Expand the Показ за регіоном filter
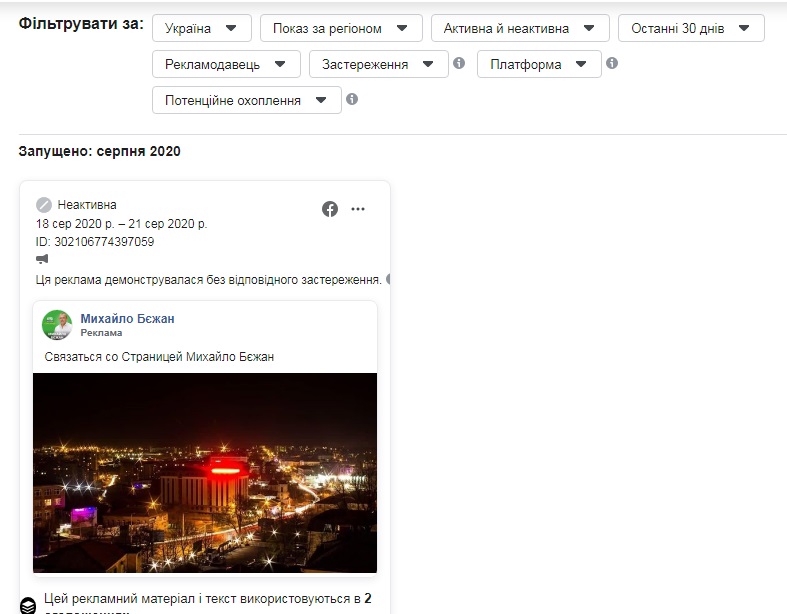The width and height of the screenshot is (787, 614). coord(340,28)
